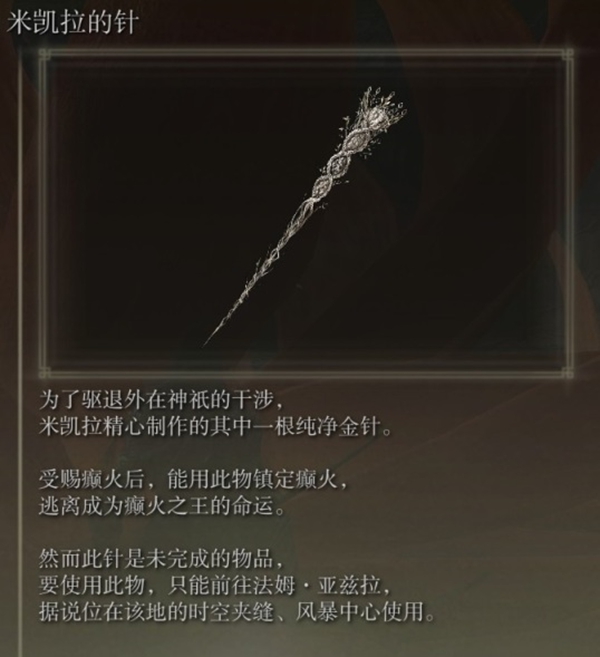Click the line 要使用此物，只能前往法姆·亚兹拉
The image size is (600, 657).
[215, 586]
